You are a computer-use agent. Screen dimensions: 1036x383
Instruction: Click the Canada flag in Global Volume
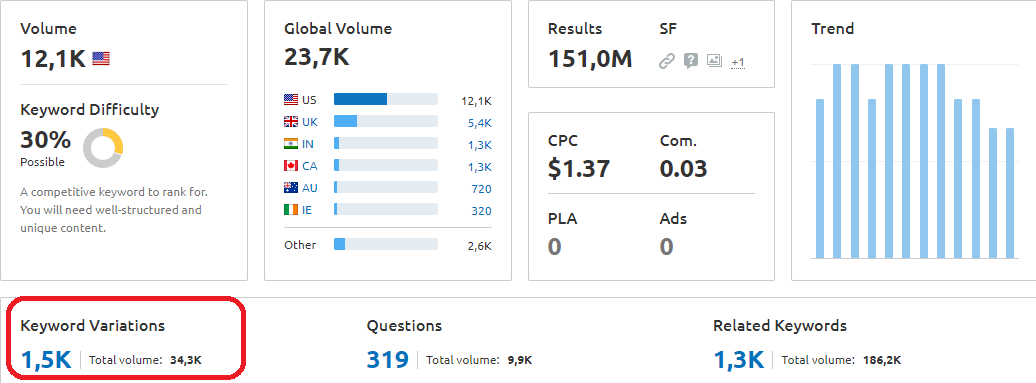(x=291, y=165)
